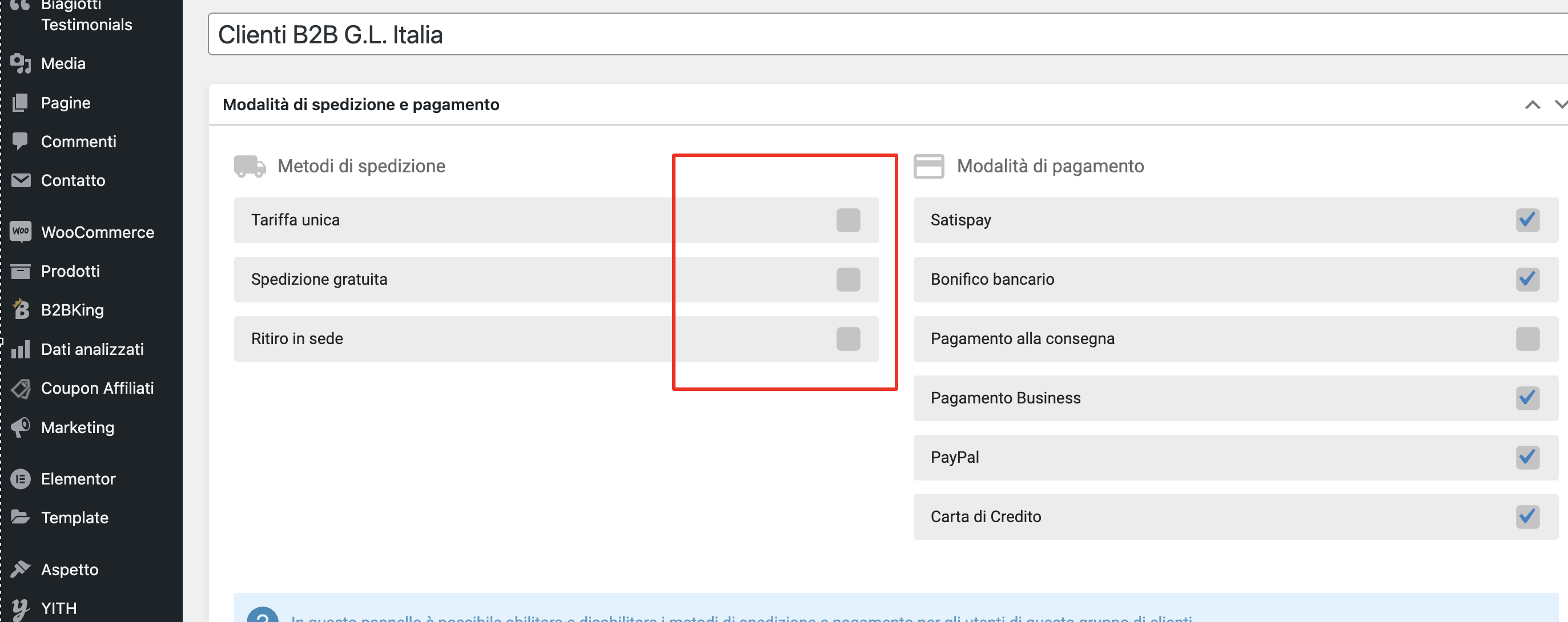Enable the Spedizione gratuita checkbox
Screen dimensions: 1568x622
(x=848, y=279)
